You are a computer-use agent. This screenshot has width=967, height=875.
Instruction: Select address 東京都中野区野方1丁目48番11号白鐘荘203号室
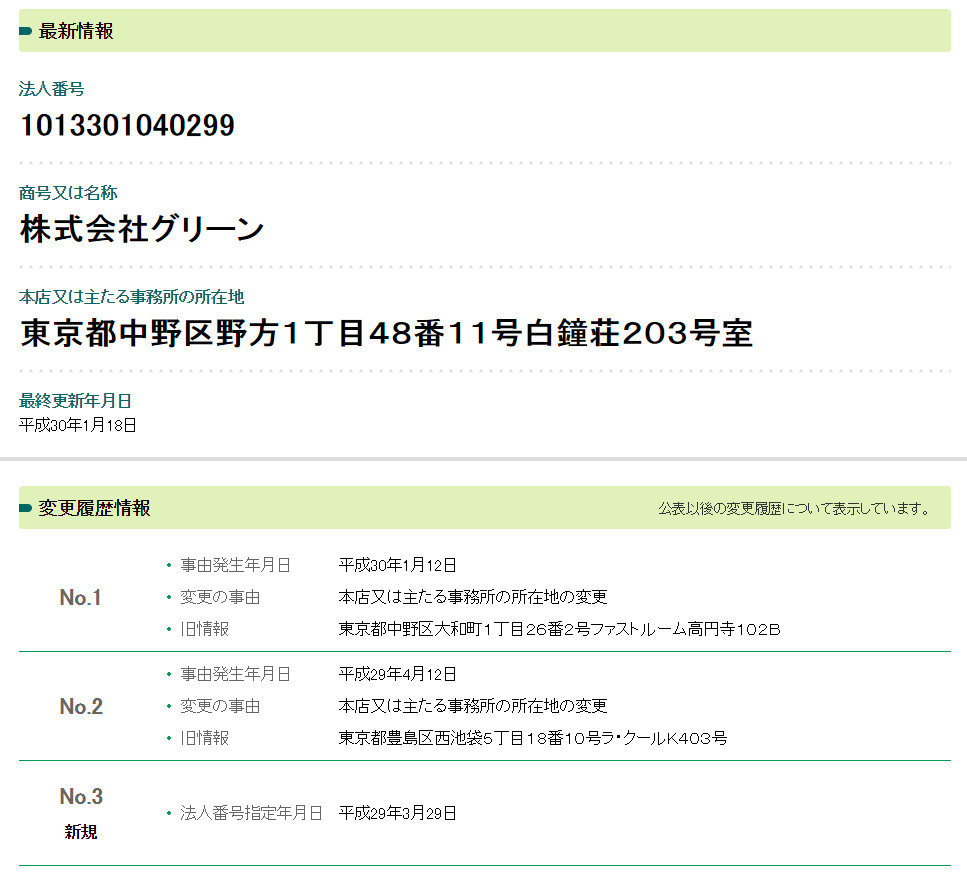tap(386, 333)
